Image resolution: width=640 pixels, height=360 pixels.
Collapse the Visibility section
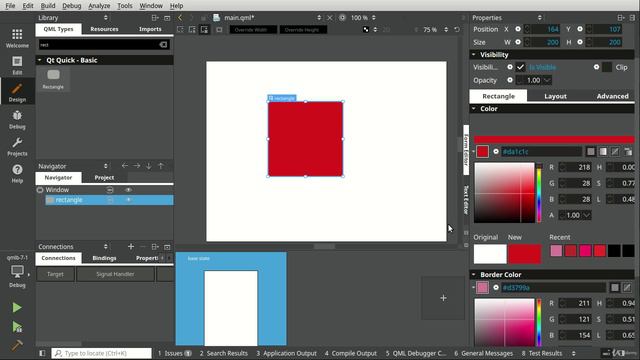click(x=473, y=54)
